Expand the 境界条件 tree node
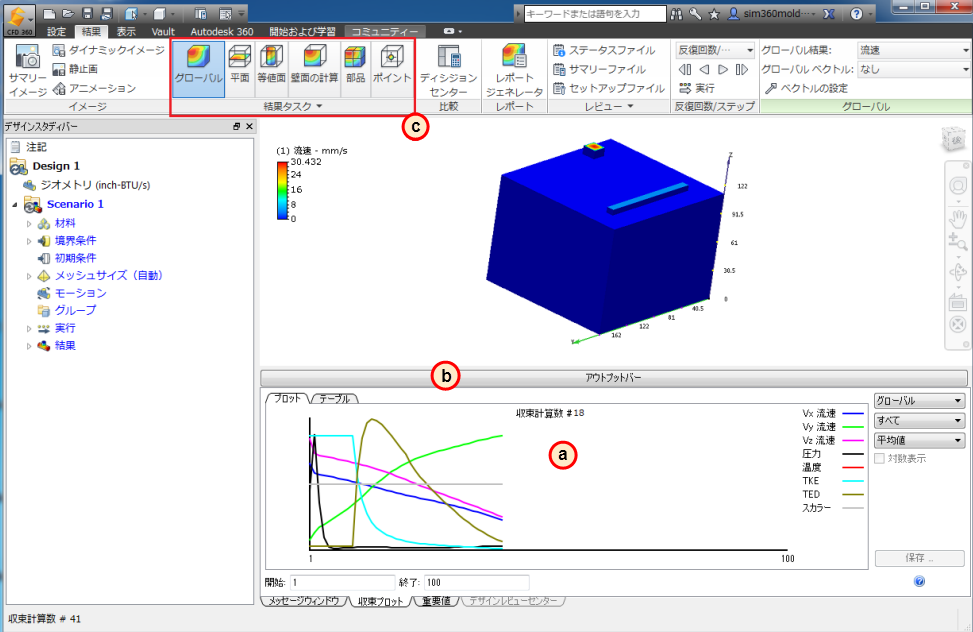The image size is (973, 632). tap(29, 241)
